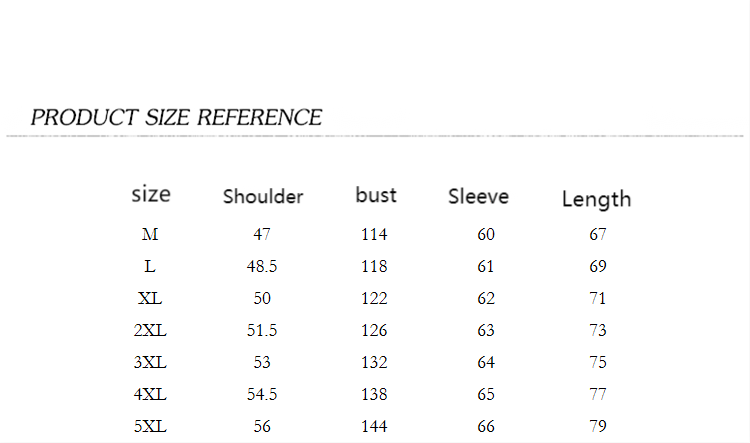
Task: Click shoulder value 48.5 for size L
Action: 262,267
